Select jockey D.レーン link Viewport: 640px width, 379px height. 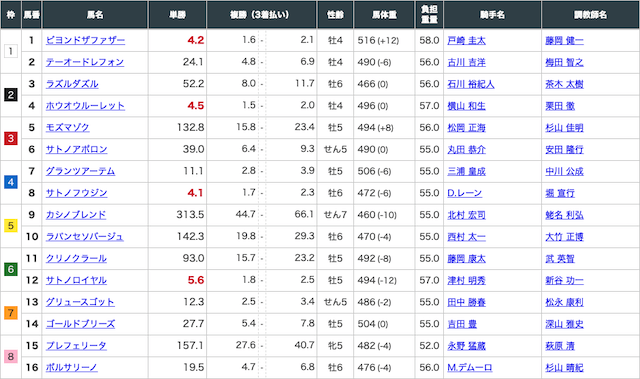(x=464, y=193)
